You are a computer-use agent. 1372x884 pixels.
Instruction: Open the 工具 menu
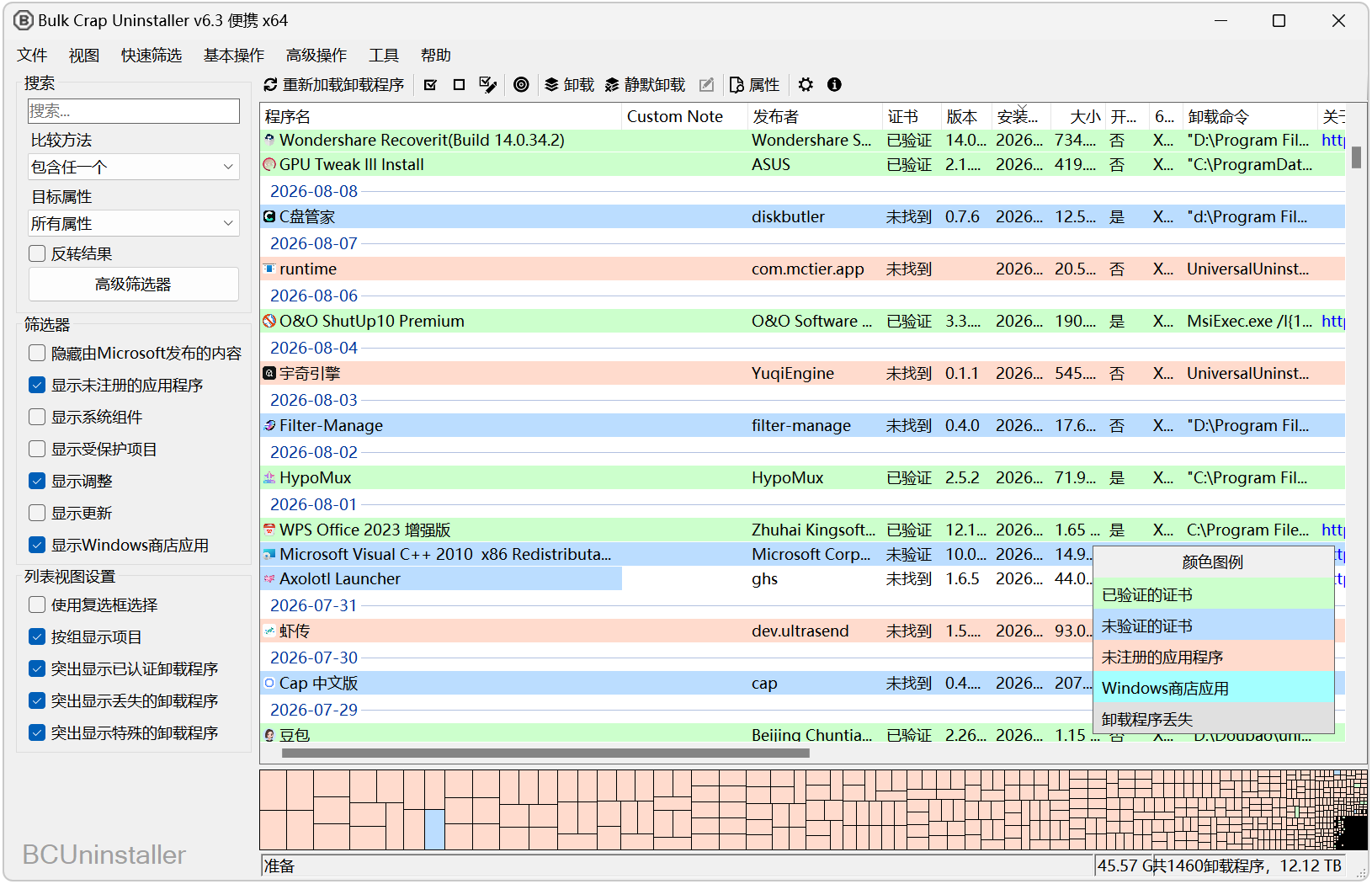pyautogui.click(x=384, y=56)
